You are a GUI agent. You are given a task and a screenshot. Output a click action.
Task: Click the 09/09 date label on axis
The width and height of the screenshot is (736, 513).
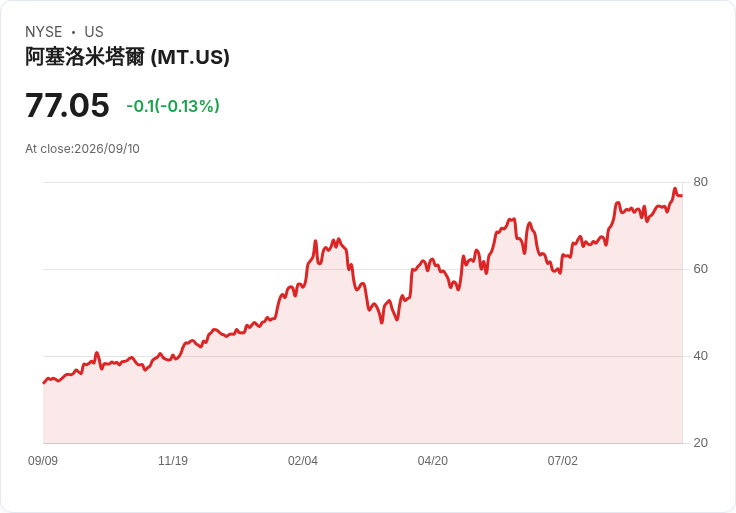[x=43, y=460]
